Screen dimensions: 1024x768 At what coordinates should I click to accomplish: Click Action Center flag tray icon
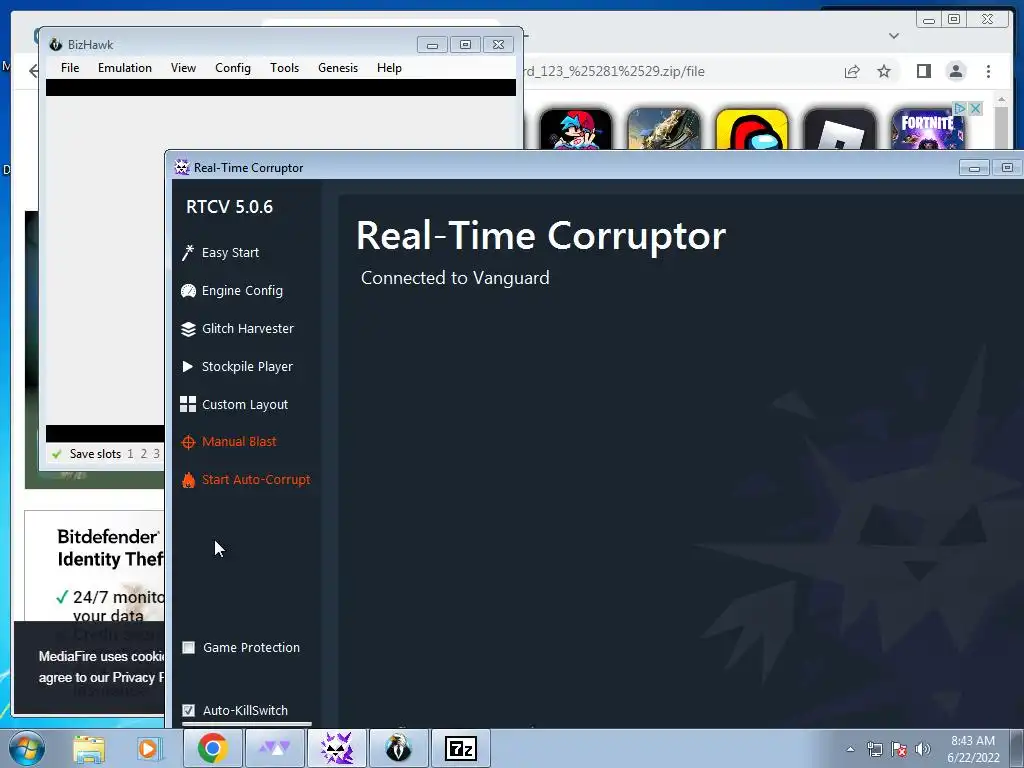coord(899,749)
